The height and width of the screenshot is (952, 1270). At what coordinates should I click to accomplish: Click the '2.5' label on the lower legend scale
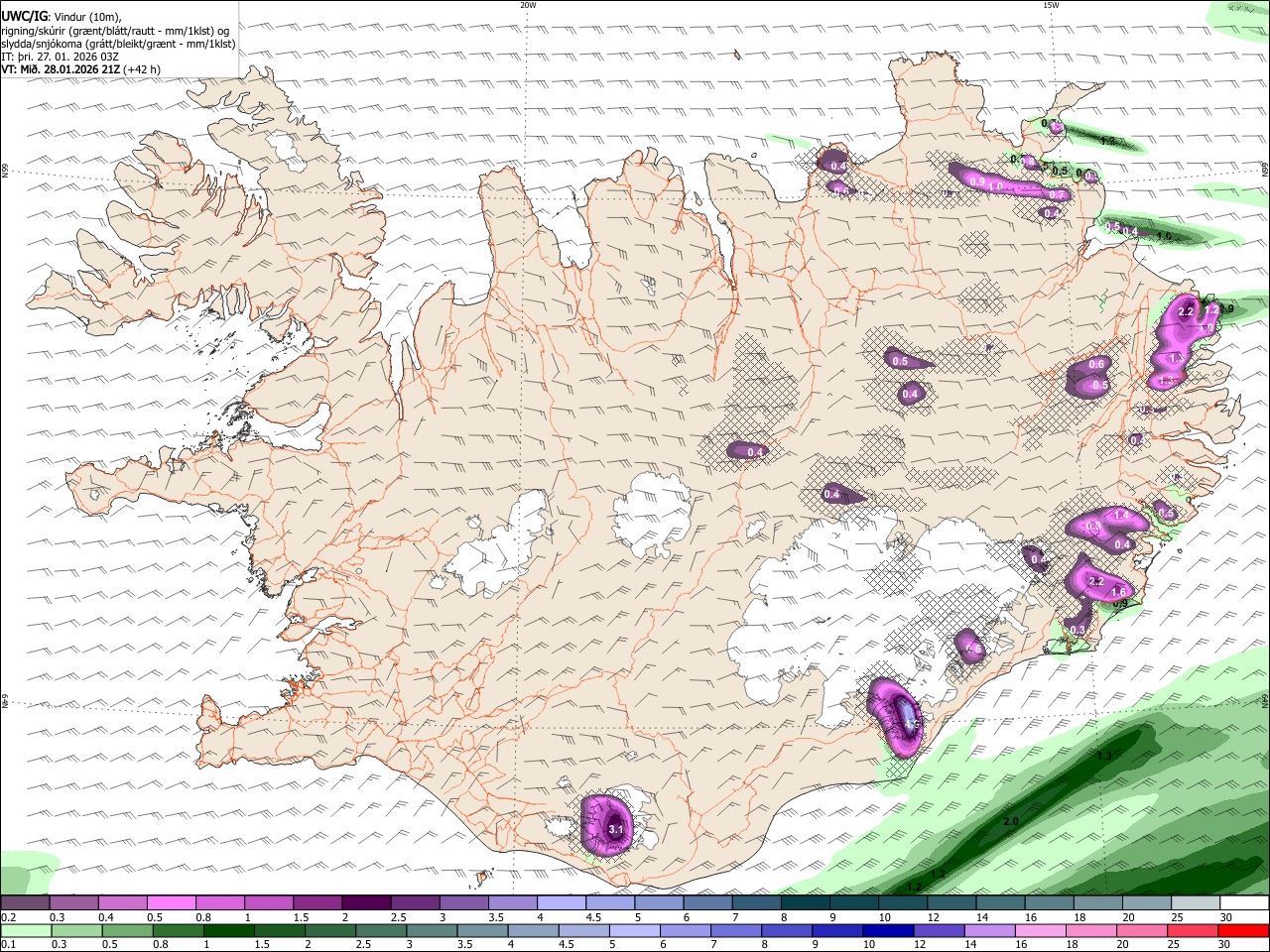[x=363, y=945]
